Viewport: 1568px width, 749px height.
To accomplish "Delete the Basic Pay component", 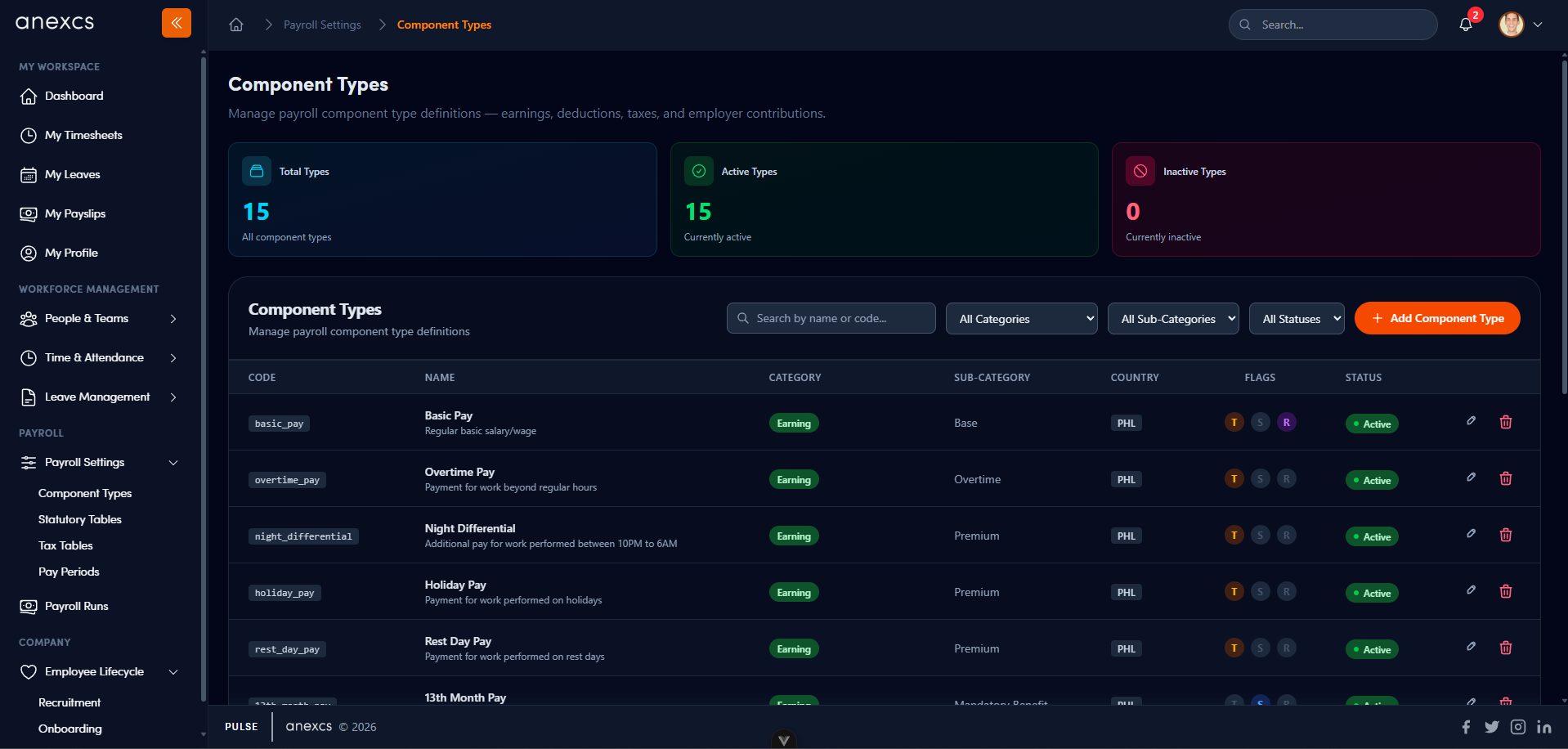I will pos(1506,422).
